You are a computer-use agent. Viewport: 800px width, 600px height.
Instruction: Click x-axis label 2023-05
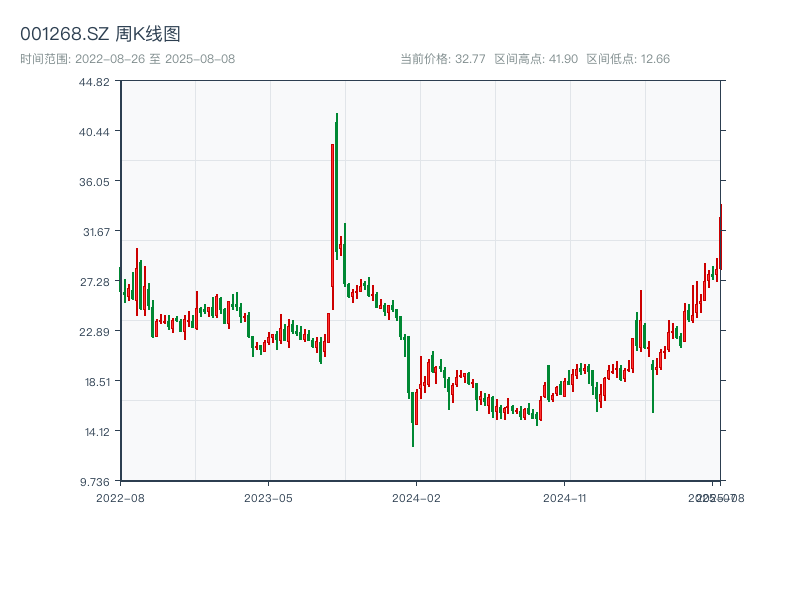pyautogui.click(x=268, y=498)
